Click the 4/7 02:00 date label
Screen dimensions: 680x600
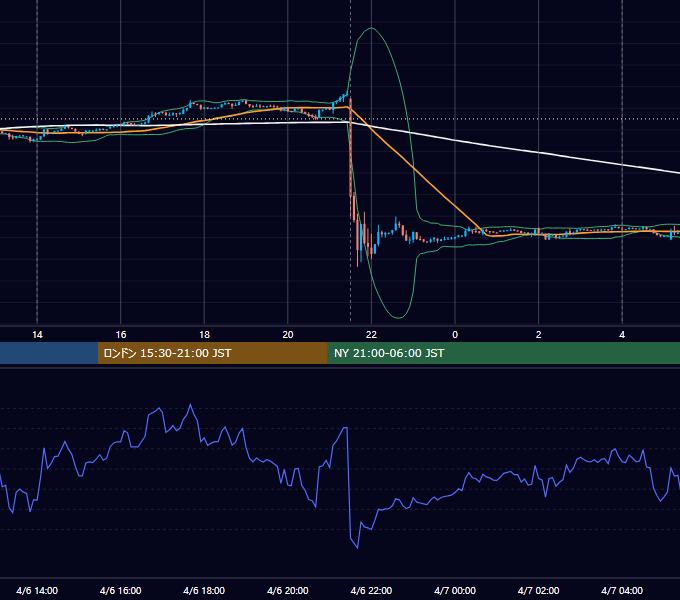[539, 590]
